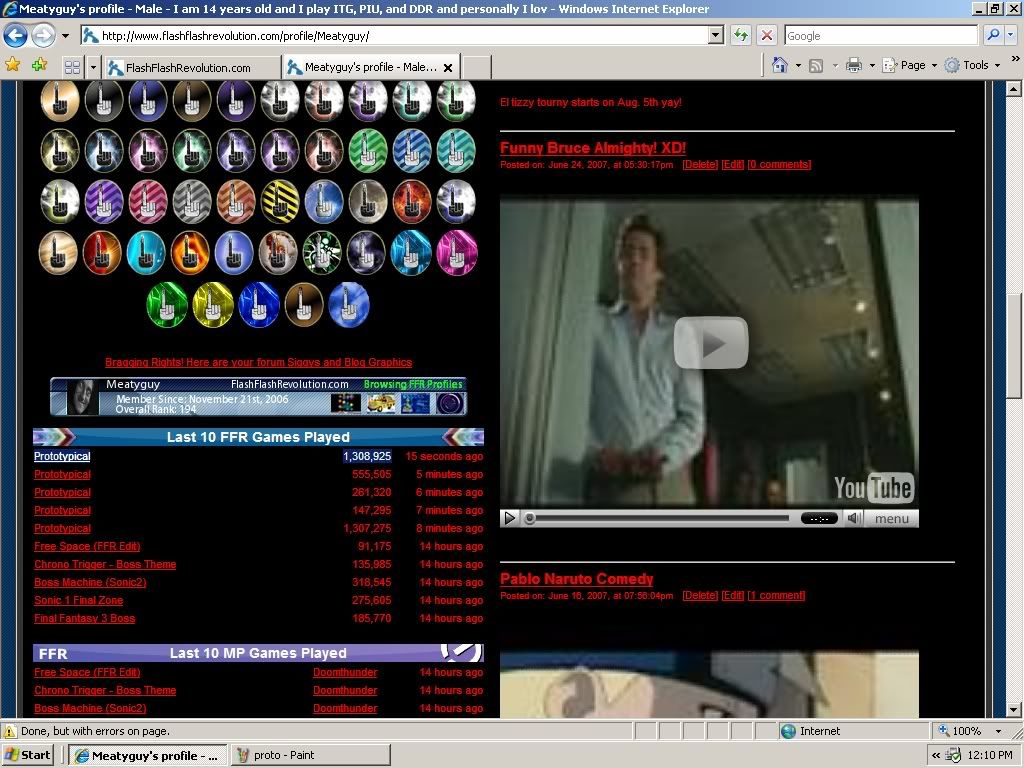The image size is (1024, 768).
Task: Click the large play overlay on Bruce Almighty video
Action: coord(710,343)
